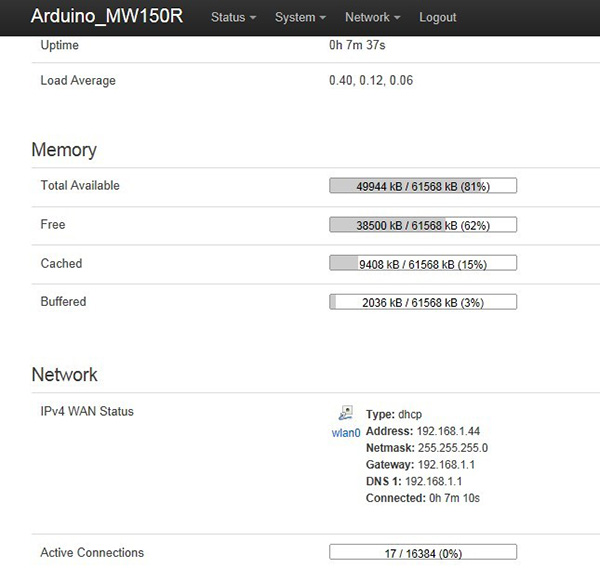Click the Total Available memory progress bar
Image resolution: width=600 pixels, height=568 pixels.
click(423, 186)
